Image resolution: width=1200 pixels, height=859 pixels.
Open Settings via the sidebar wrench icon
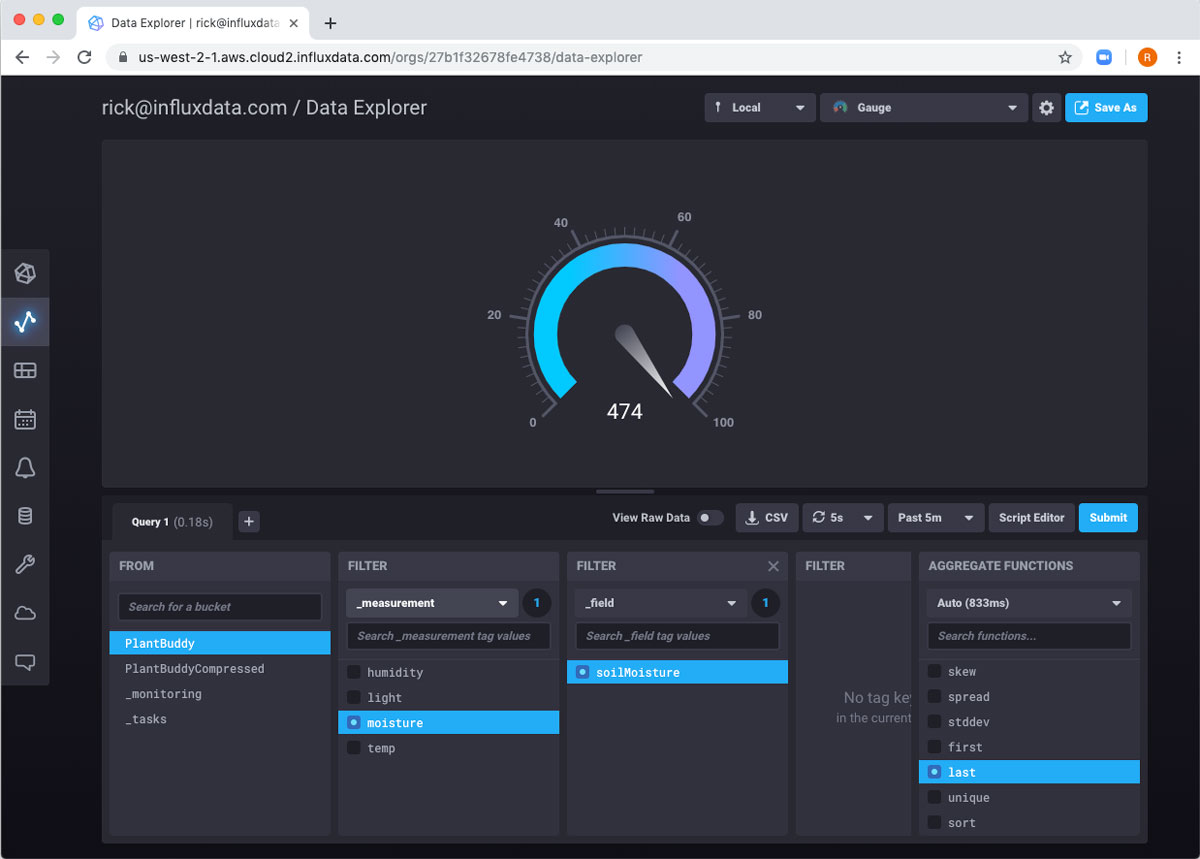click(x=25, y=565)
